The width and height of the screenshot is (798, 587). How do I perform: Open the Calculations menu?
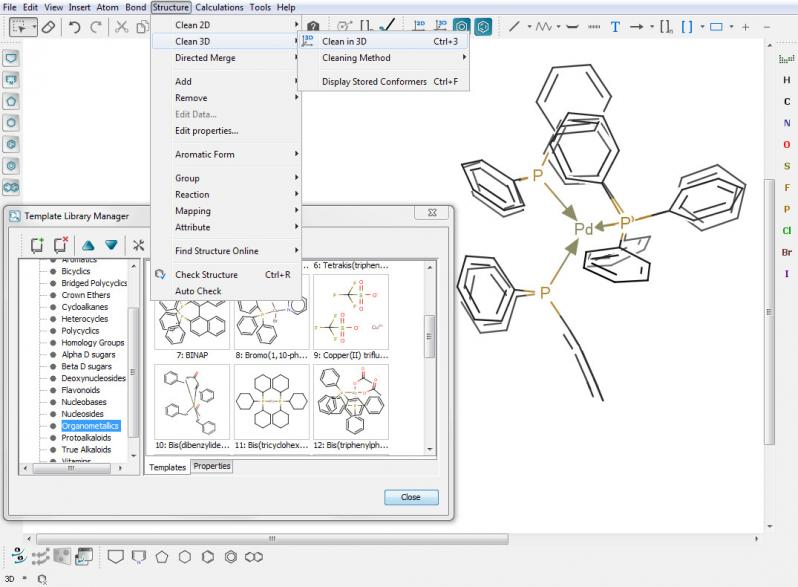tap(219, 7)
